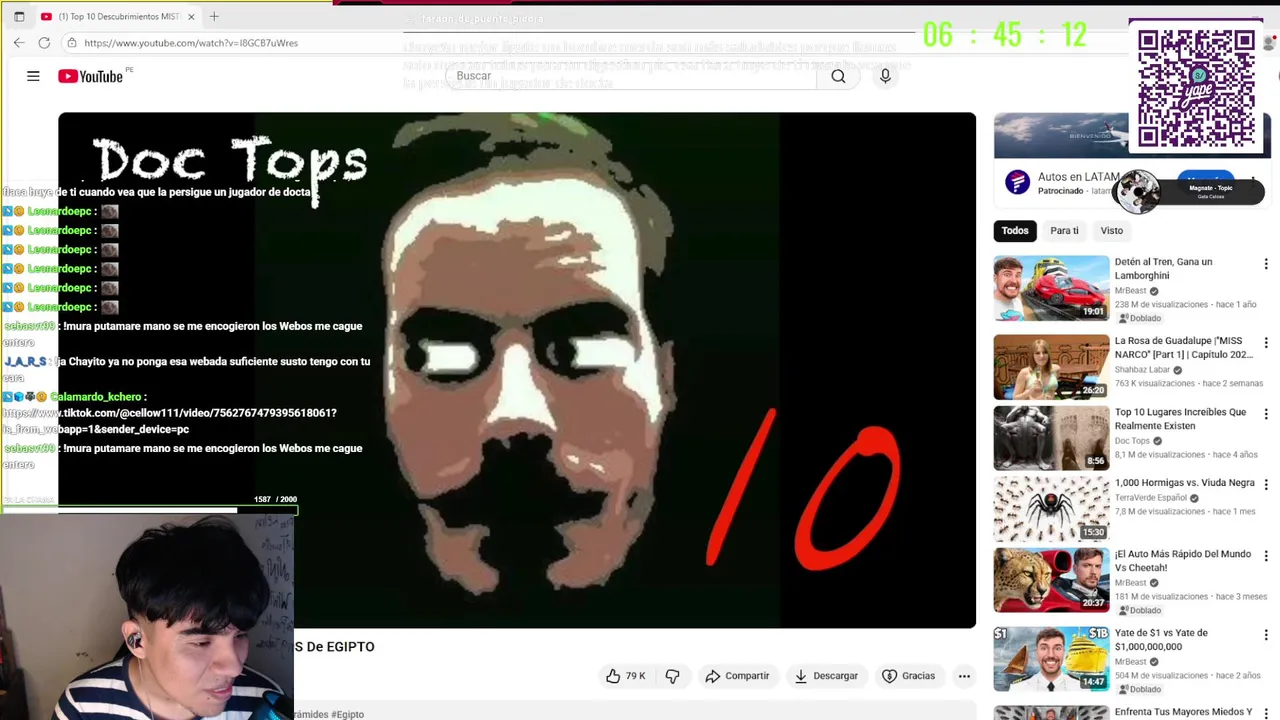The width and height of the screenshot is (1280, 720).
Task: Go back with the browser back arrow
Action: pyautogui.click(x=19, y=43)
